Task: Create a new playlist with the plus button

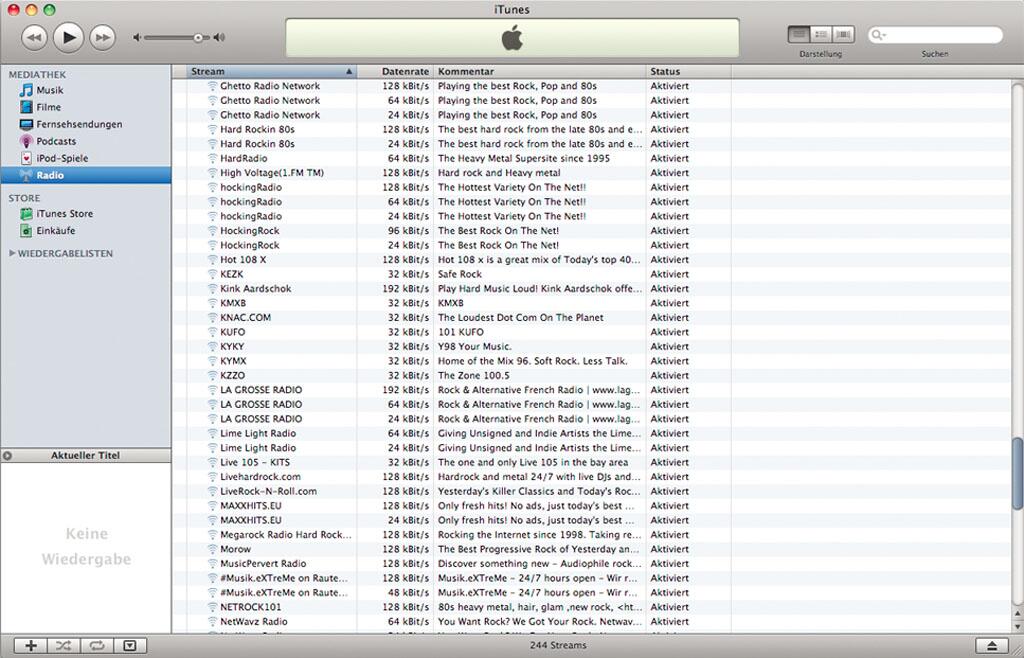Action: [30, 645]
